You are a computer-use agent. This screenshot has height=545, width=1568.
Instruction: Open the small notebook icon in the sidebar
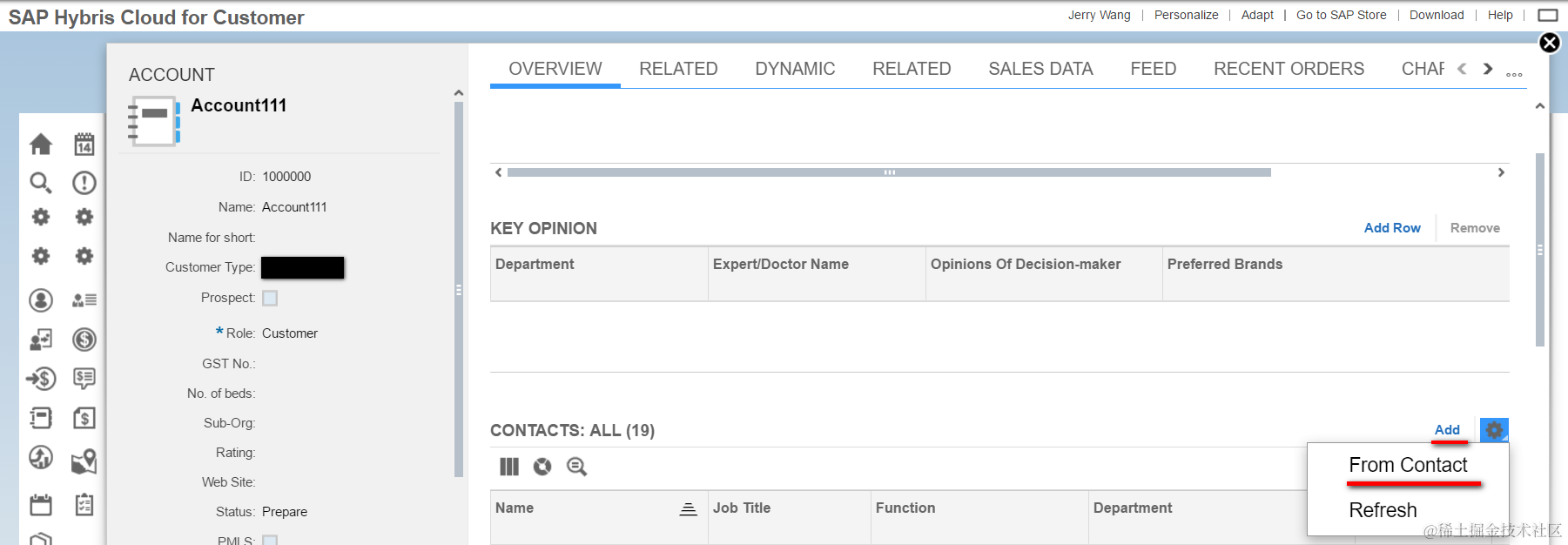[41, 418]
